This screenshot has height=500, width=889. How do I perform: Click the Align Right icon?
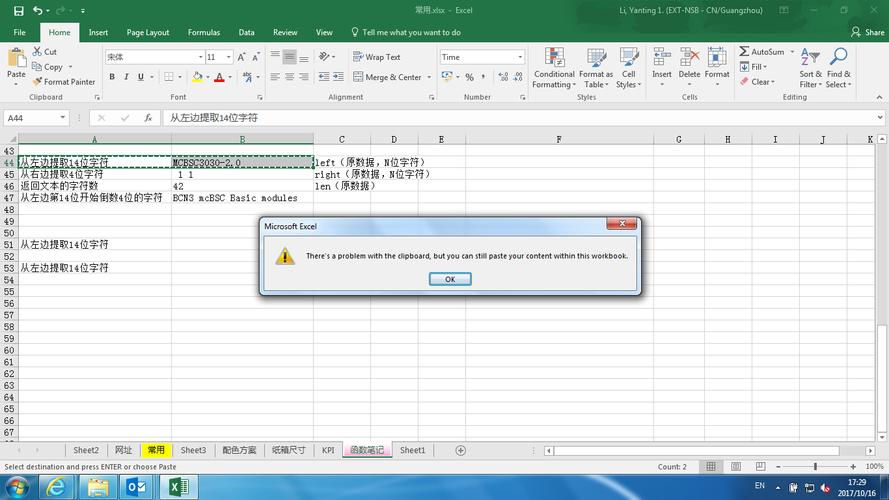click(304, 77)
